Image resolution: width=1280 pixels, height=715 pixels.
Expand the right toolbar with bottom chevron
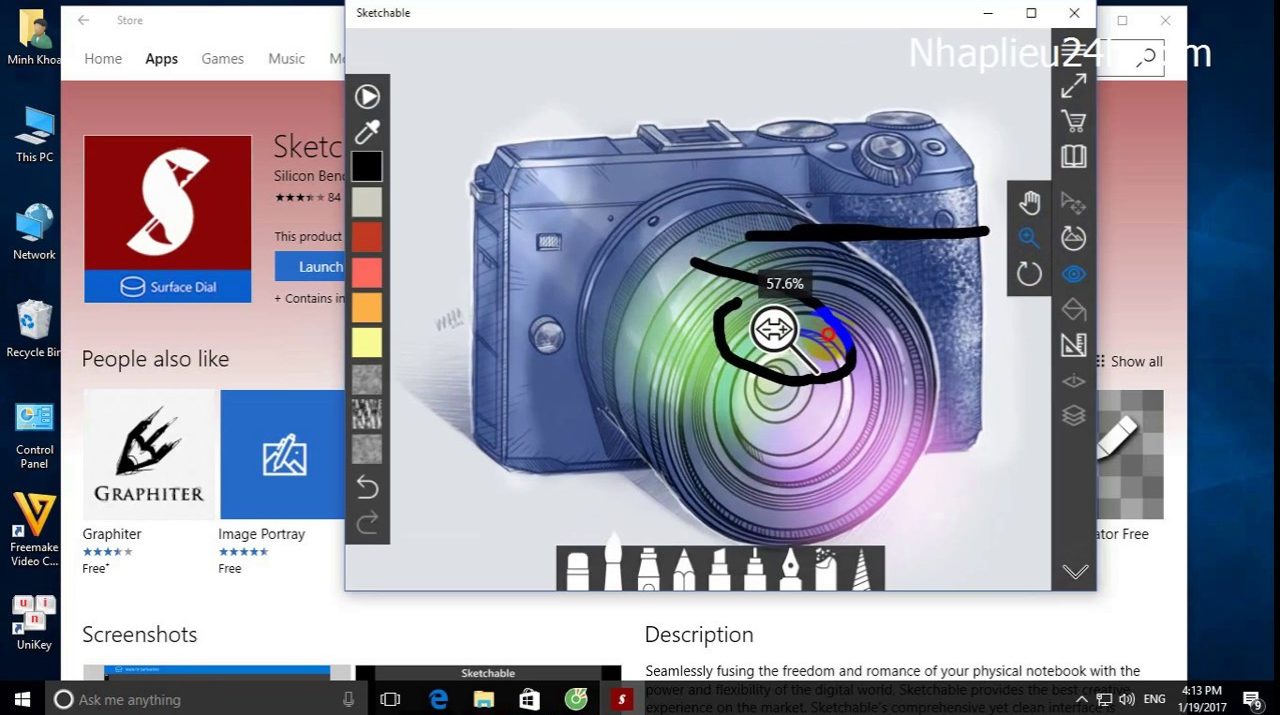[x=1075, y=571]
